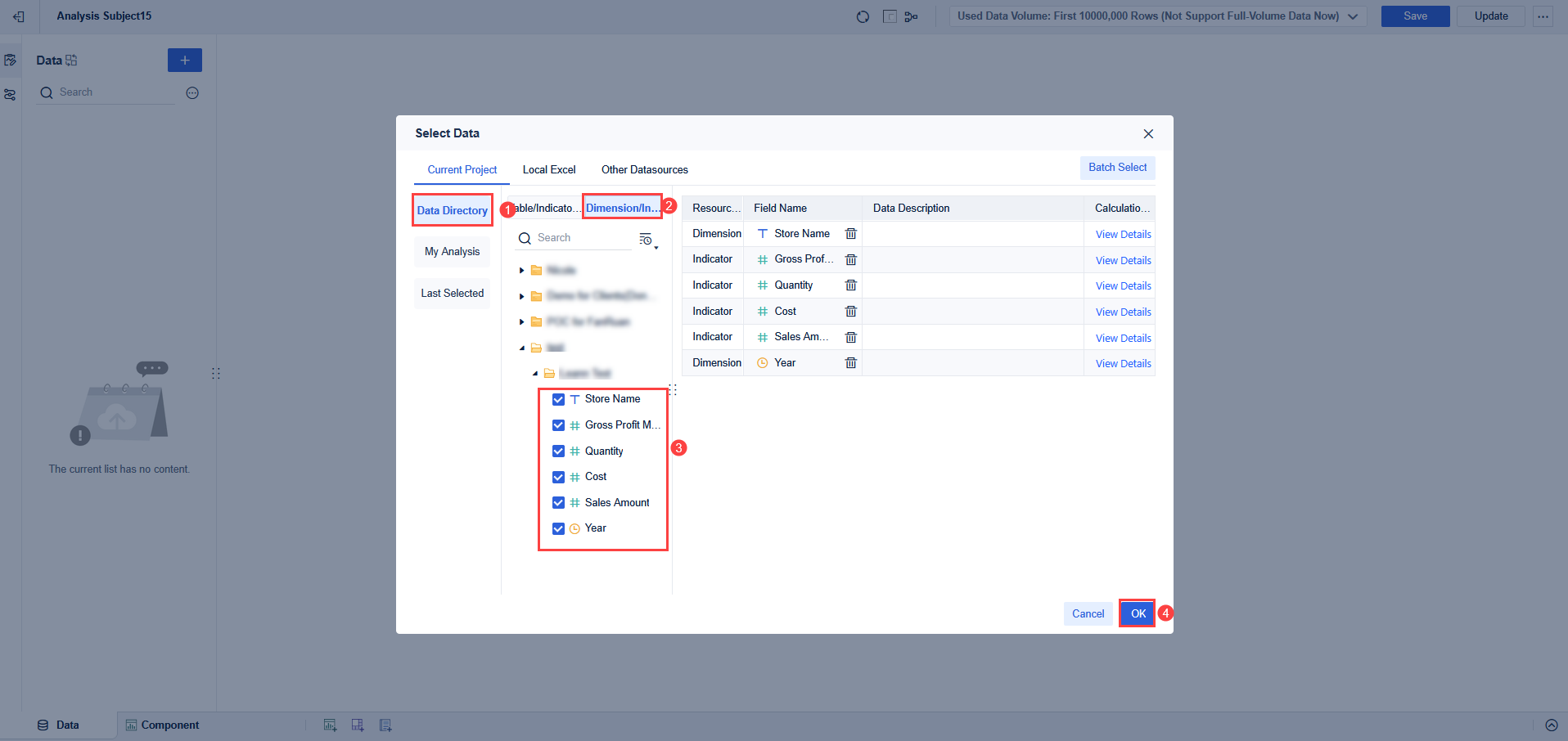Click the refresh icon in top bar

pos(863,16)
